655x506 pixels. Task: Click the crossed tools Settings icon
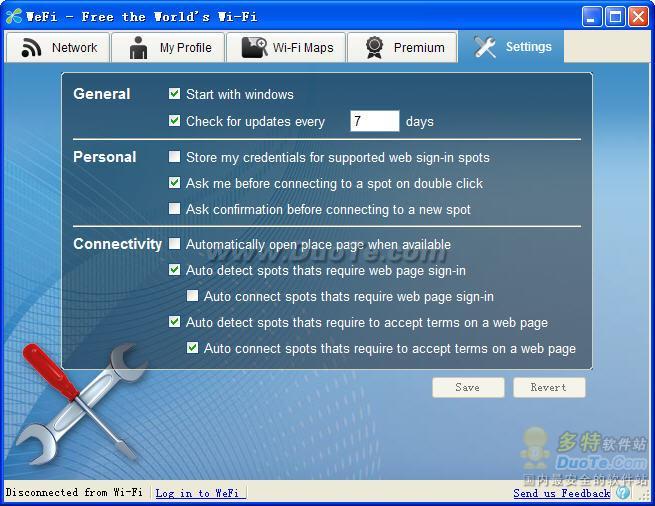[485, 46]
